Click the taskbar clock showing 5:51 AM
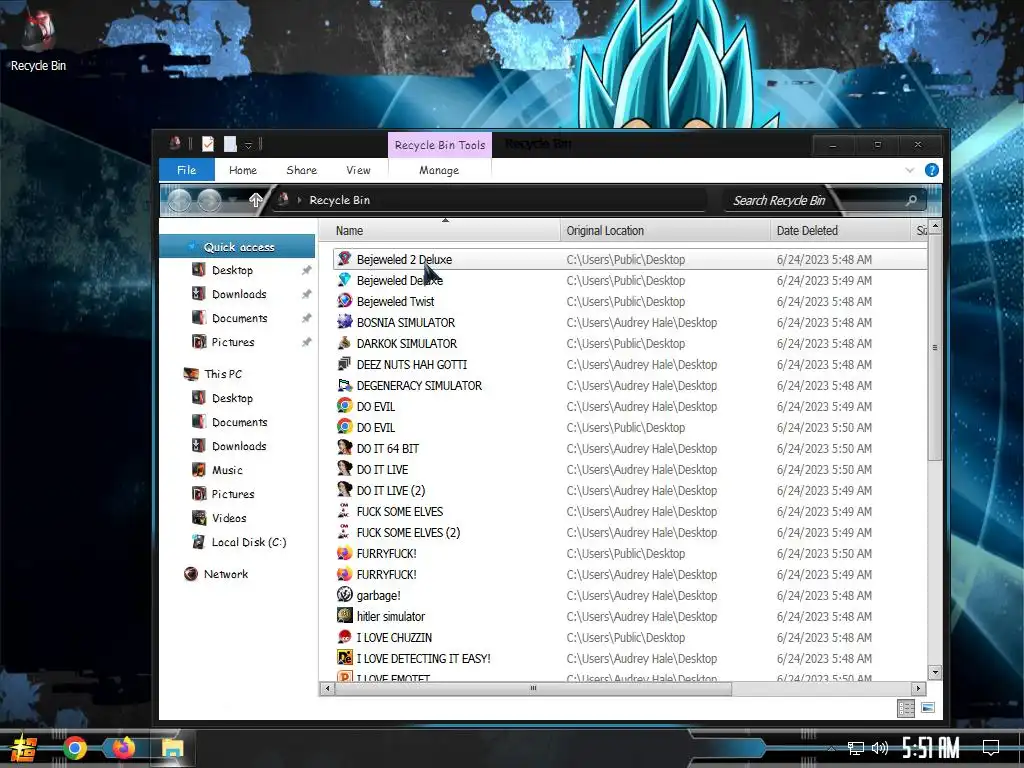1024x768 pixels. click(931, 748)
